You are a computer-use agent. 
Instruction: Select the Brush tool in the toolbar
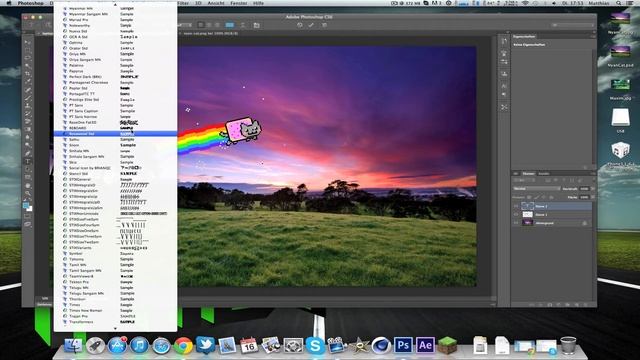(28, 98)
